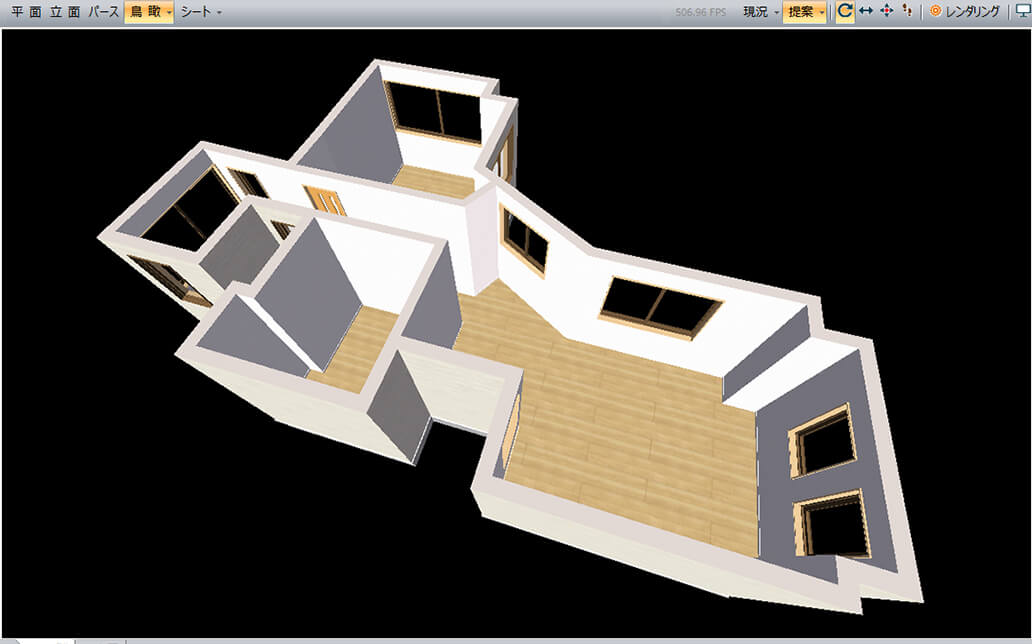
Task: Click the first tab at bottom left
Action: tap(38, 640)
